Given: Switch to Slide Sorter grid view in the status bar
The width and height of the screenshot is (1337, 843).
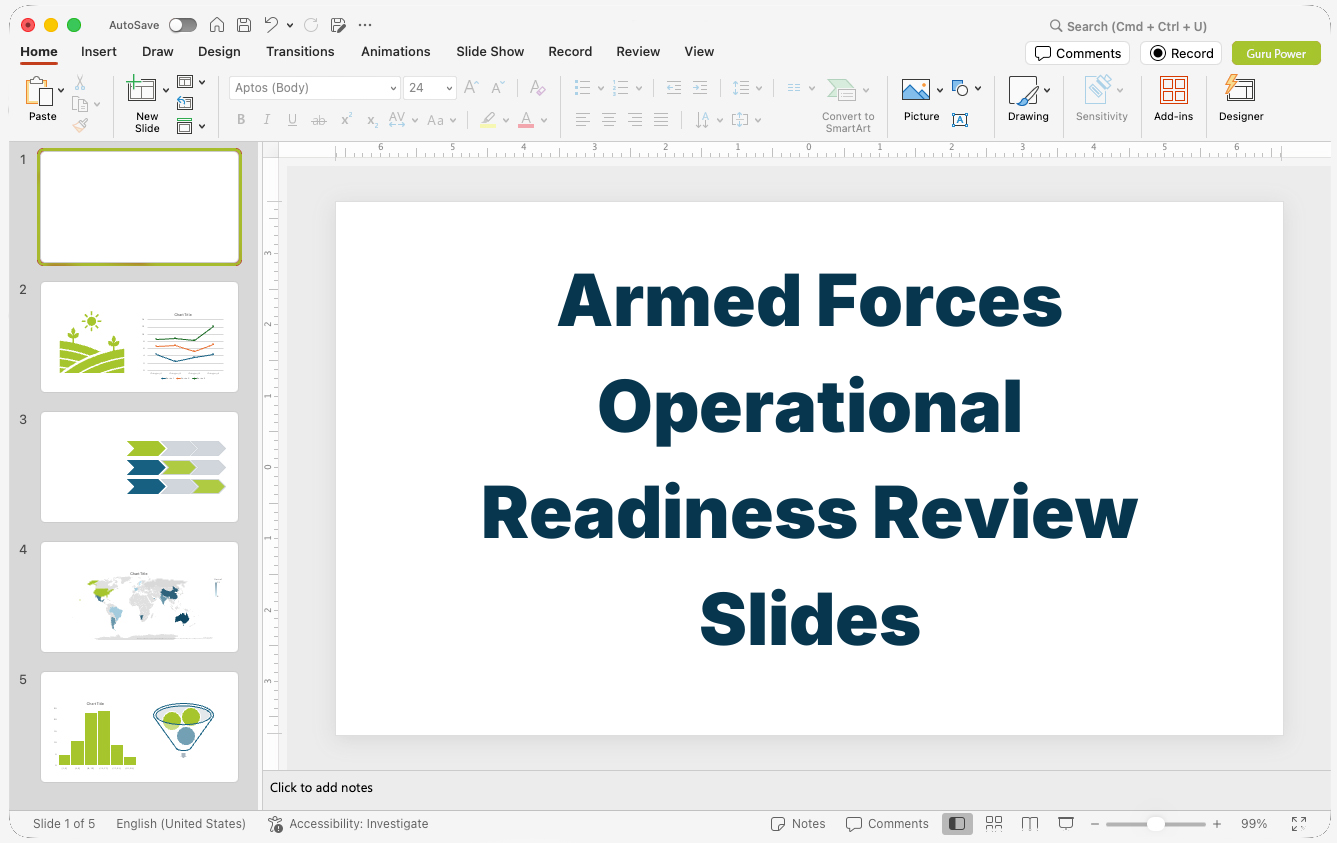Looking at the screenshot, I should [x=994, y=823].
